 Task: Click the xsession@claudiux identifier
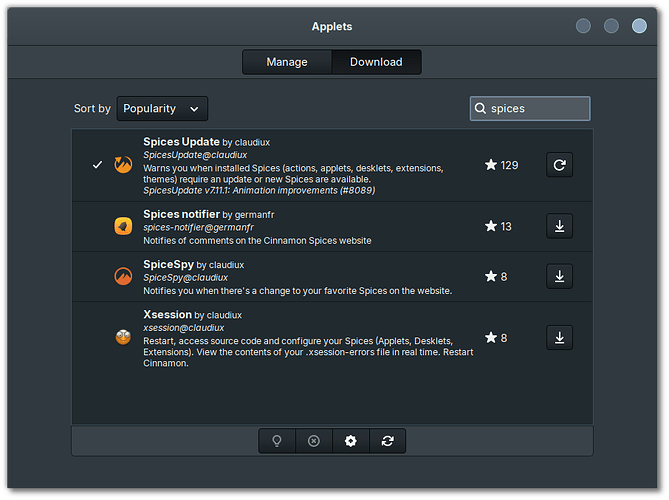[x=183, y=328]
